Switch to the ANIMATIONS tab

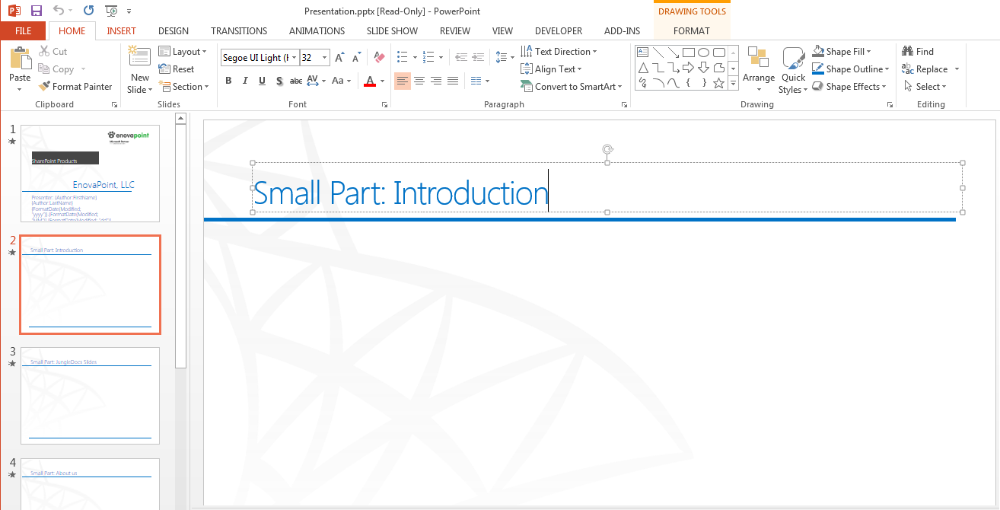pos(317,31)
